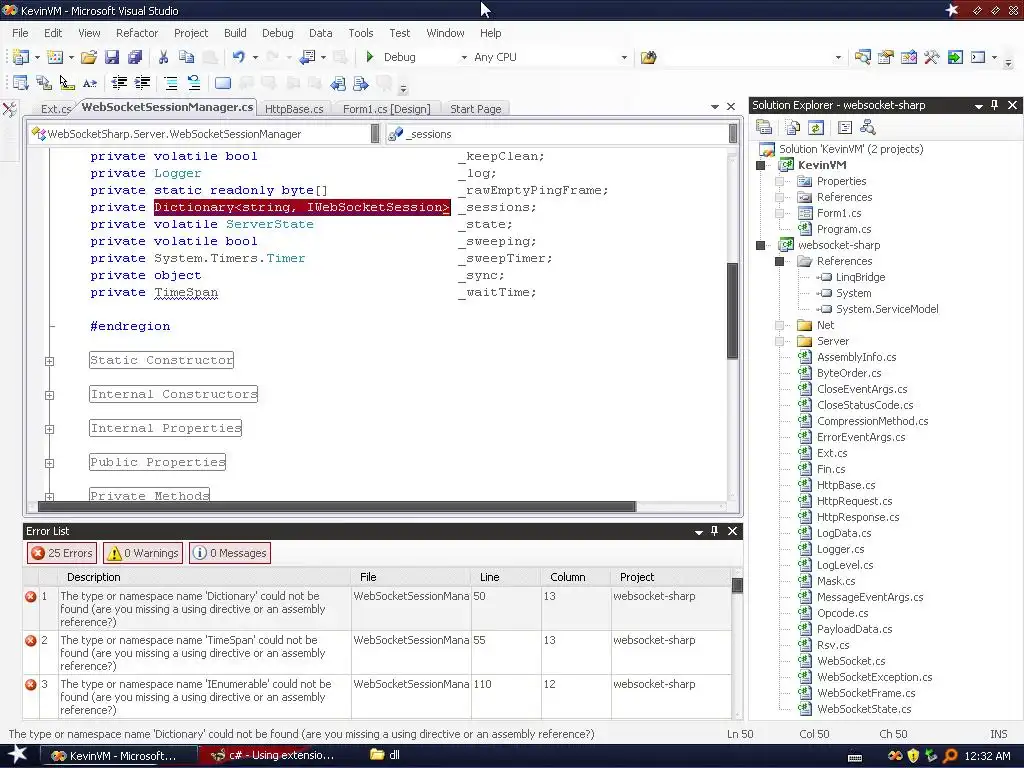Toggle the 25 Errors filter button
This screenshot has height=768, width=1024.
pos(62,553)
